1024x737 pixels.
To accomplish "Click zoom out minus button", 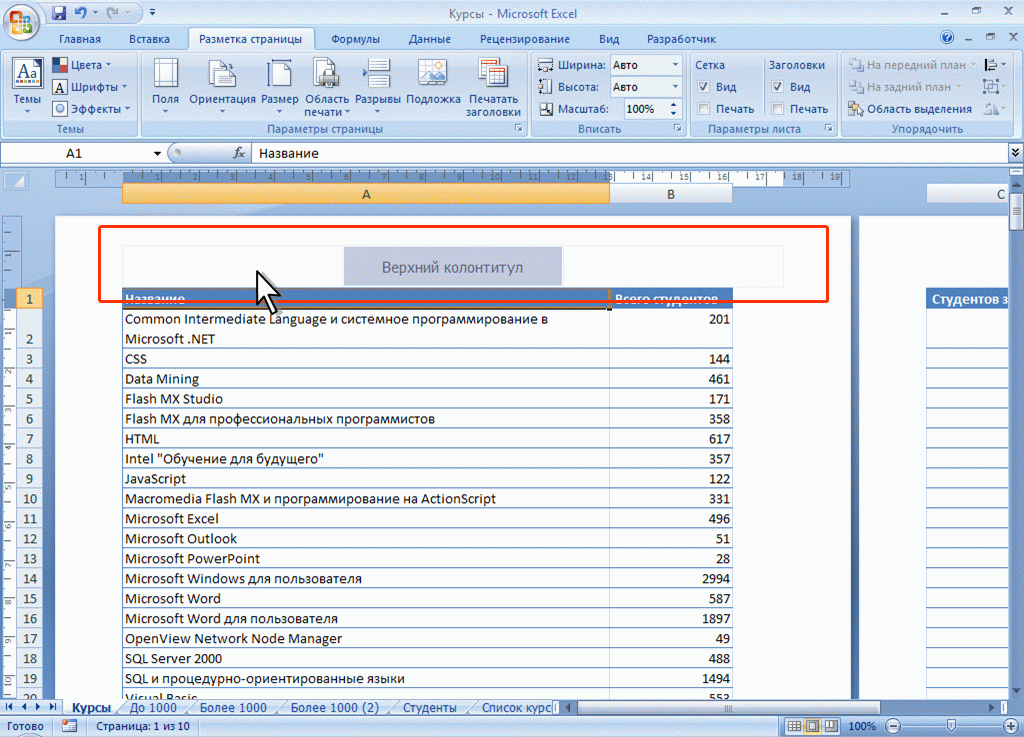I will [x=893, y=726].
